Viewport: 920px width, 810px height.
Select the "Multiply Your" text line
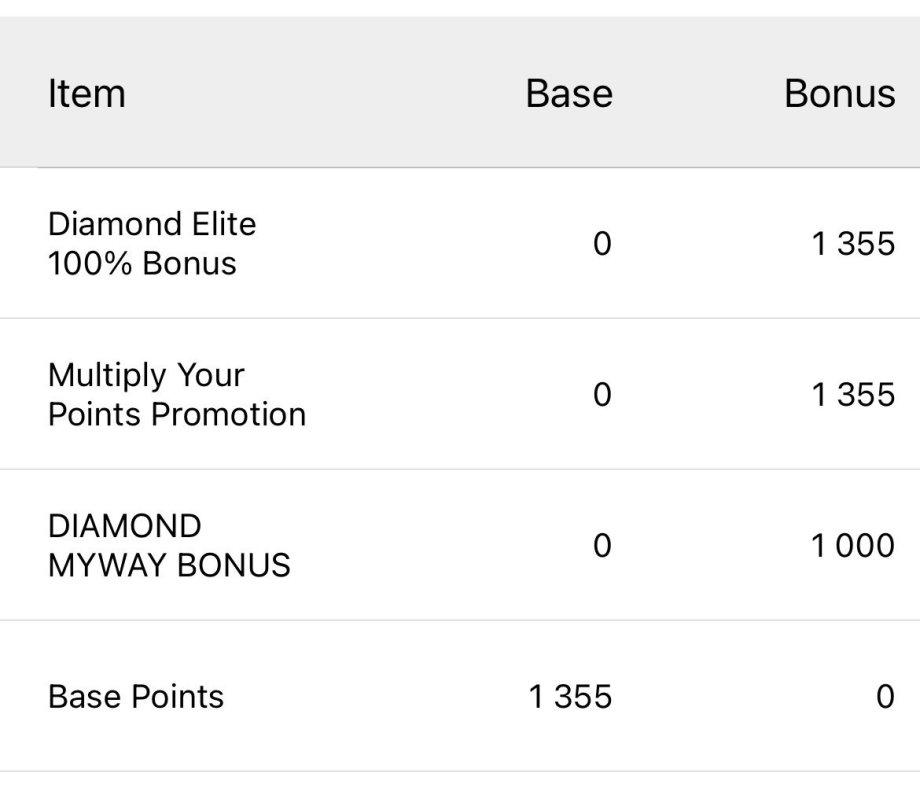[146, 375]
